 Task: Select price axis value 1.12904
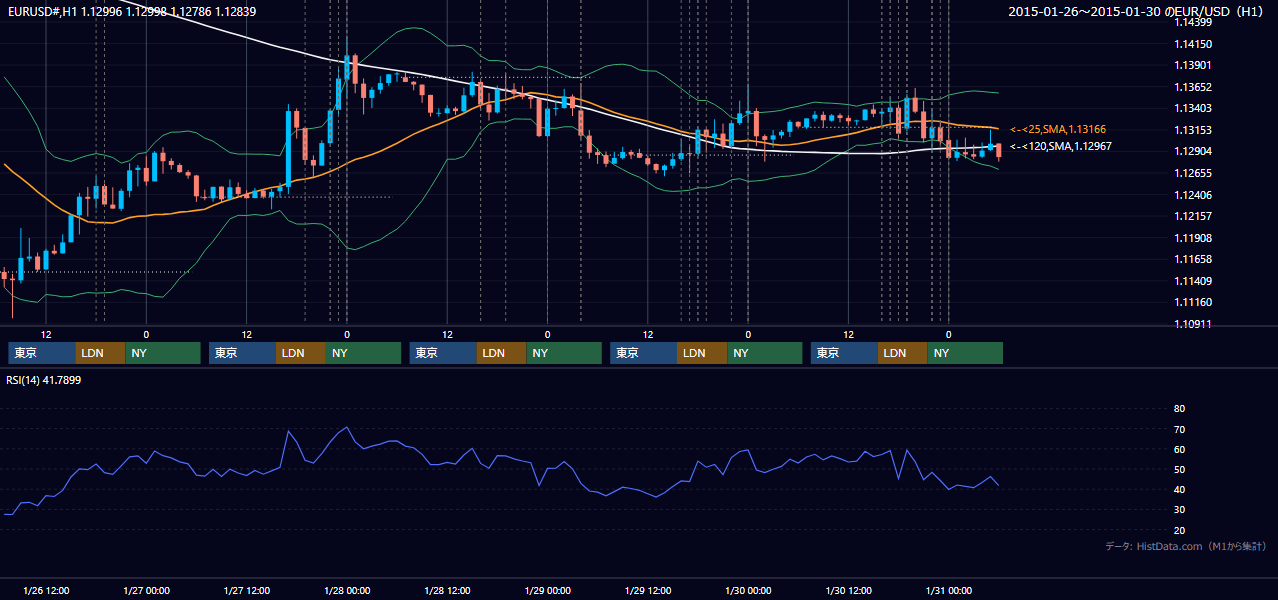click(1193, 151)
